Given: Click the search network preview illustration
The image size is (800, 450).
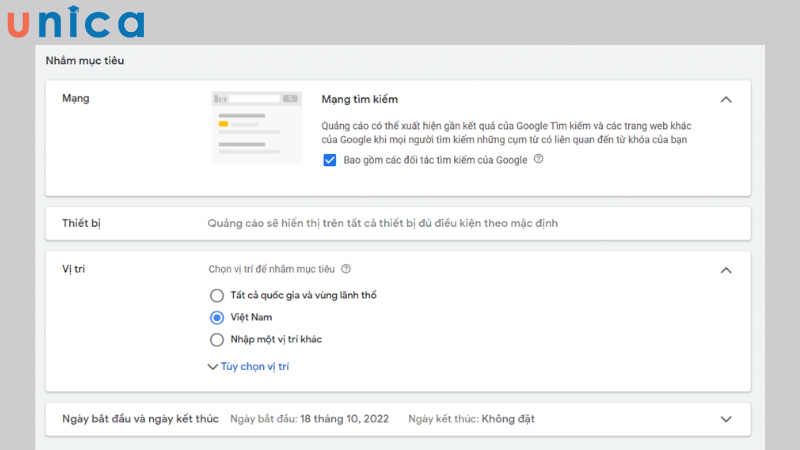Looking at the screenshot, I should pyautogui.click(x=257, y=127).
